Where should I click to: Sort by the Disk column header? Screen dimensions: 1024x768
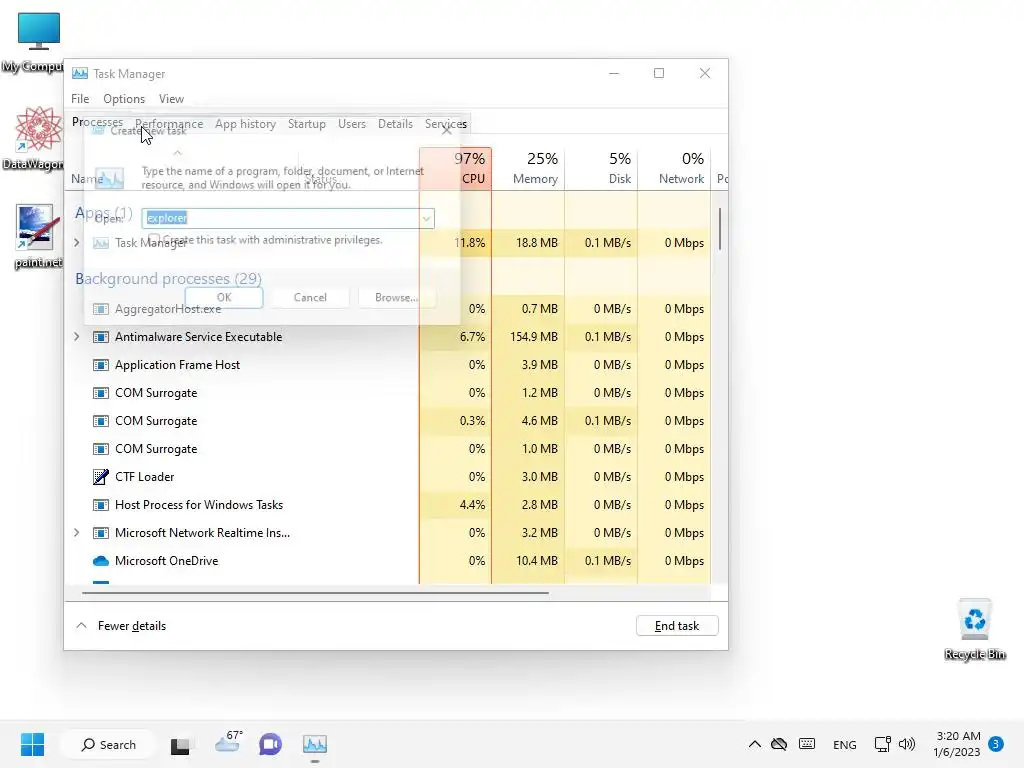coord(601,168)
